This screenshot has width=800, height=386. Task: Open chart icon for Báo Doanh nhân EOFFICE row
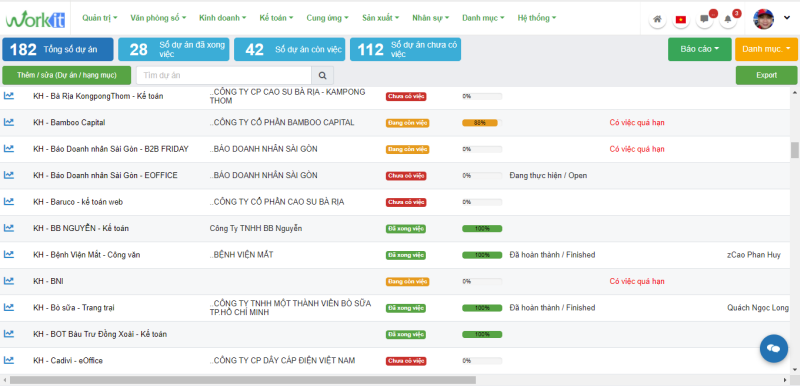(9, 175)
